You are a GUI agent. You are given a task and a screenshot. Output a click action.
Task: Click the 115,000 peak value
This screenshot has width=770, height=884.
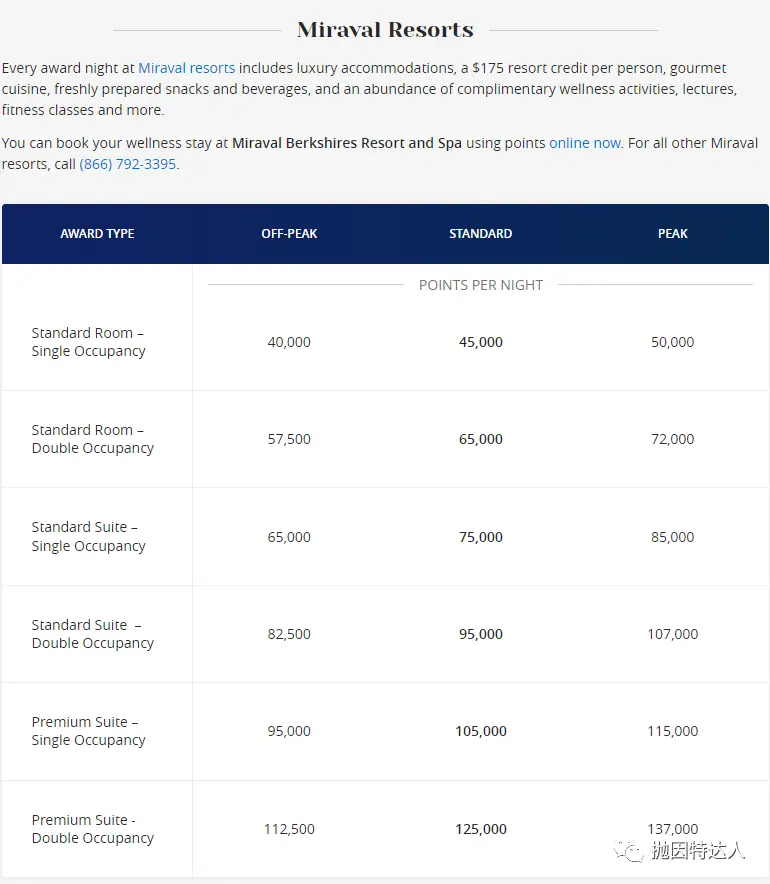click(x=672, y=731)
